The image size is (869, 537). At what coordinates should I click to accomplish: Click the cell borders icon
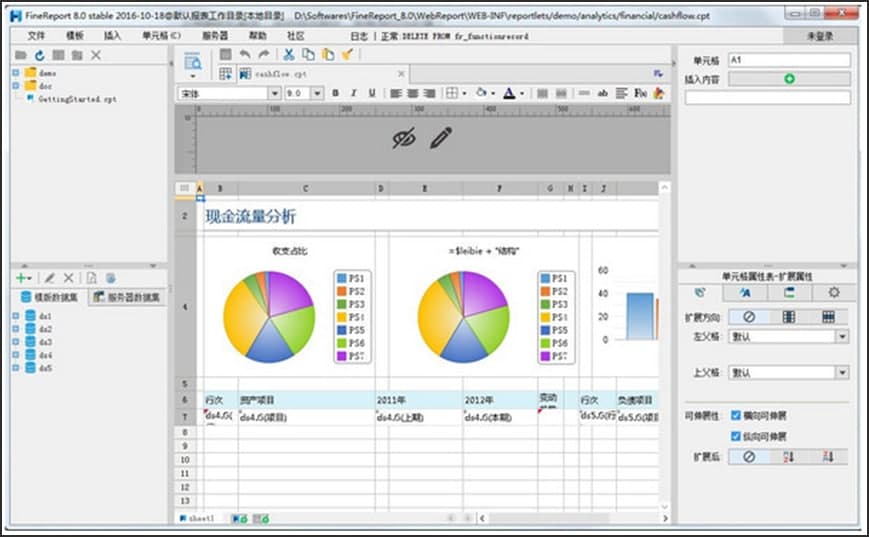coord(452,93)
